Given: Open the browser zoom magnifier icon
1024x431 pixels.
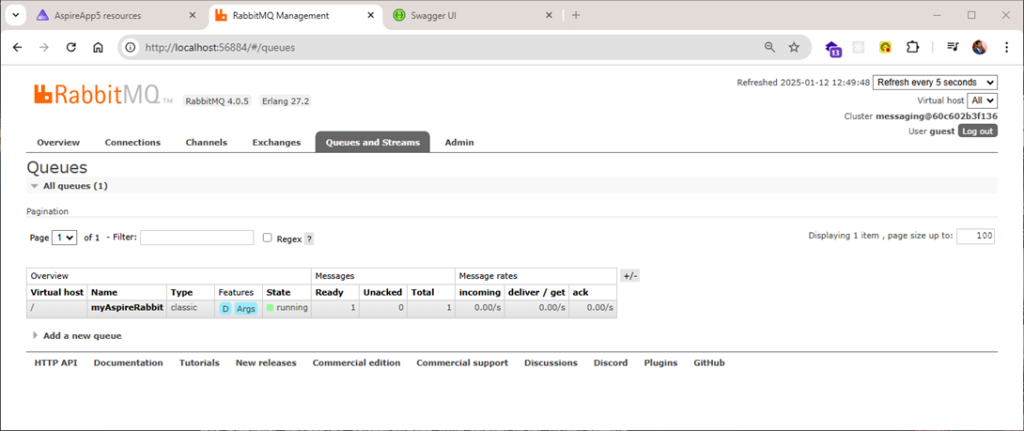Looking at the screenshot, I should [x=769, y=47].
